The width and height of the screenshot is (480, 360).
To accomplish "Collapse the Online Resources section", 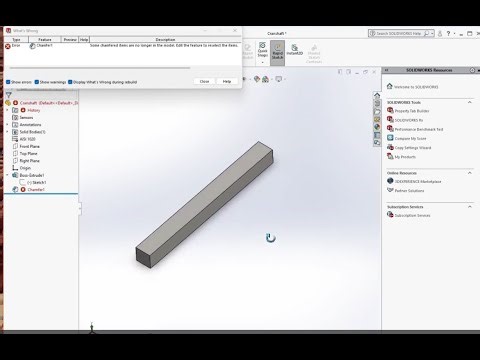I will tap(470, 173).
